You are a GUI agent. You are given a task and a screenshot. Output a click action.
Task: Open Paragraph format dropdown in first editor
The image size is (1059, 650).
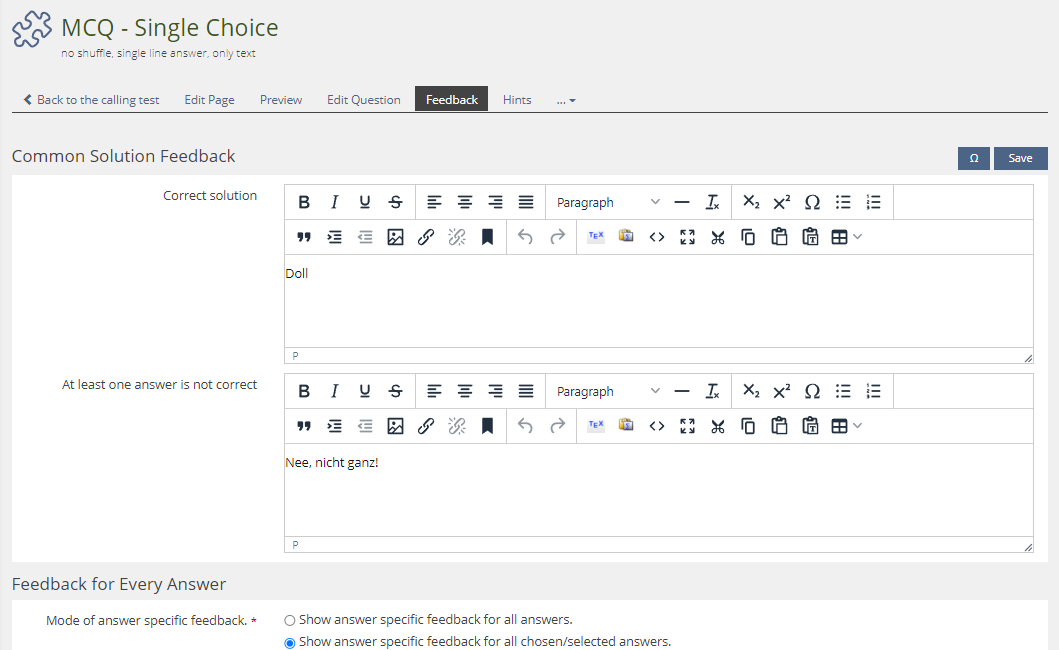click(608, 202)
